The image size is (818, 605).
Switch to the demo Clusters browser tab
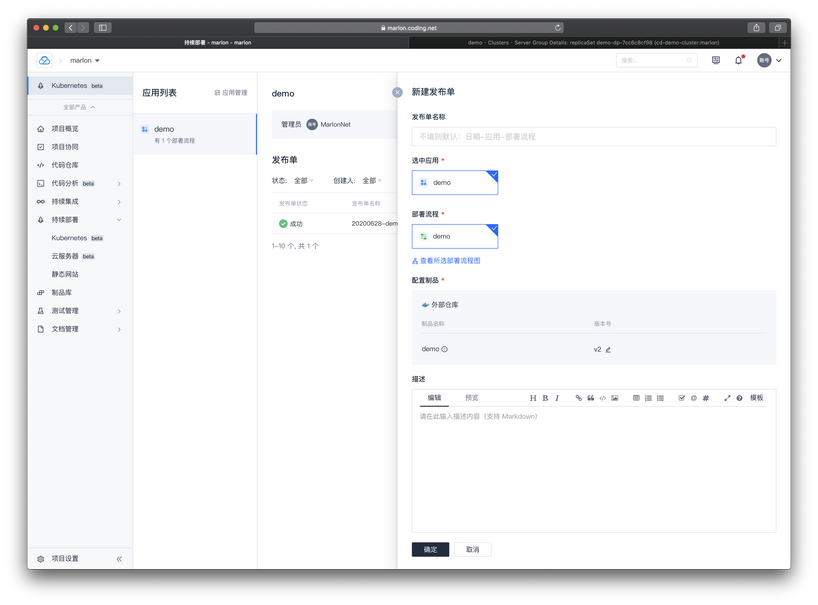(x=593, y=43)
